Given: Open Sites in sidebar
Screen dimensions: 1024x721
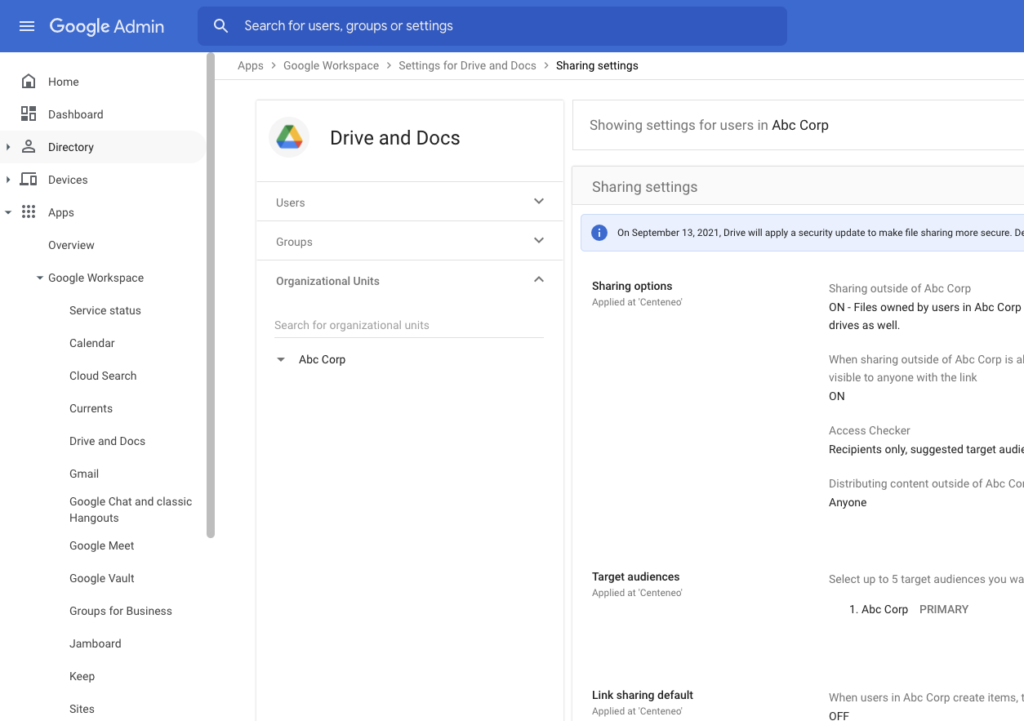Looking at the screenshot, I should [x=82, y=709].
